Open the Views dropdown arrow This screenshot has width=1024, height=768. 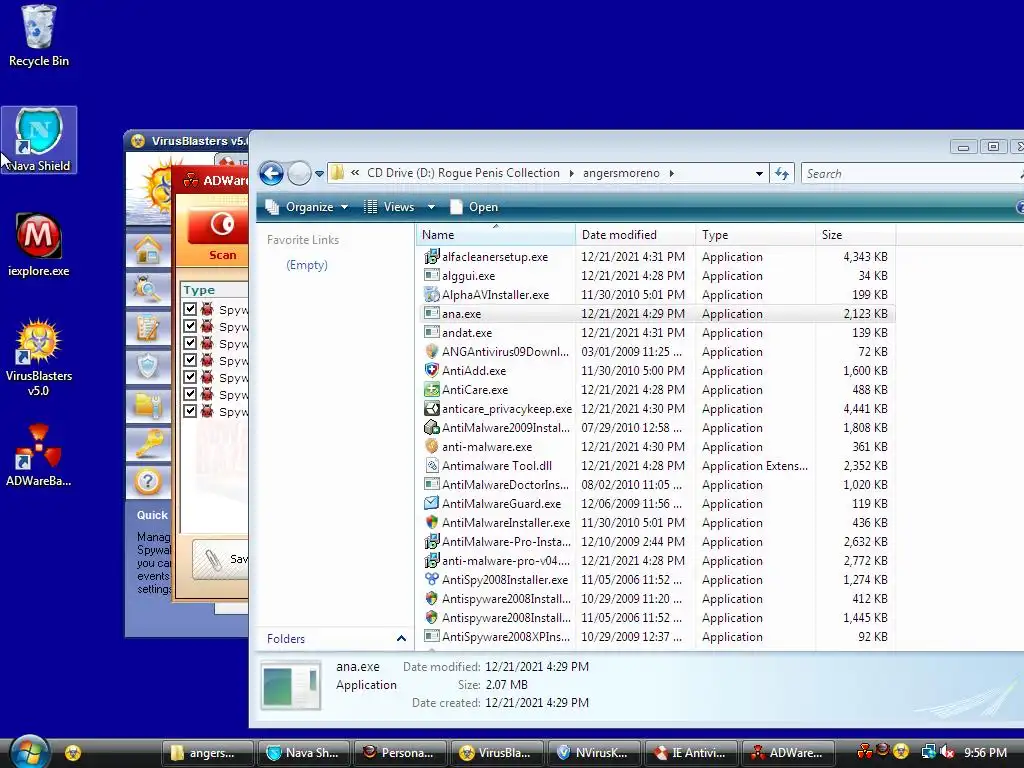tap(431, 207)
